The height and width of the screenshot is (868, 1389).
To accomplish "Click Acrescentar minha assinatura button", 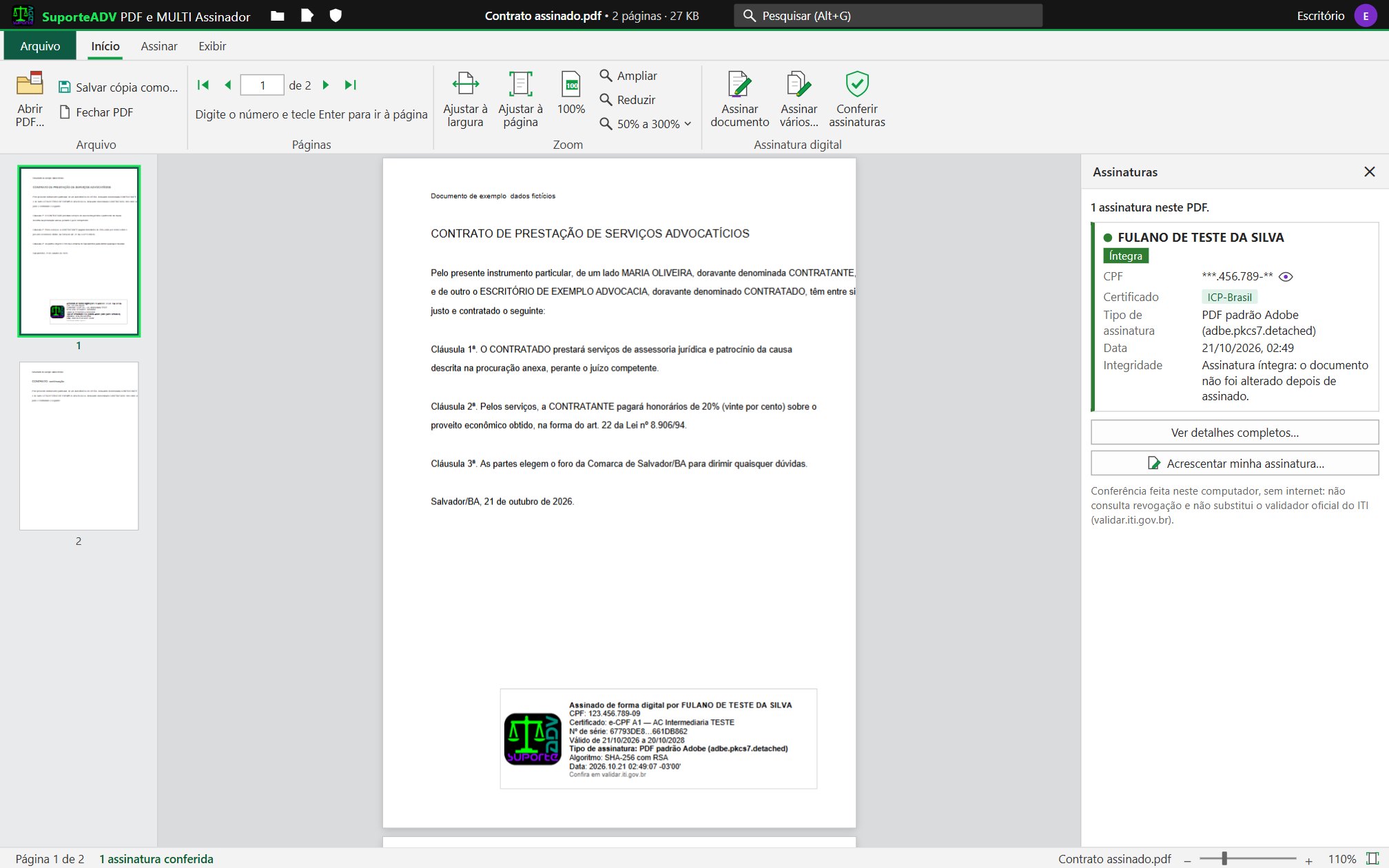I will click(x=1235, y=463).
